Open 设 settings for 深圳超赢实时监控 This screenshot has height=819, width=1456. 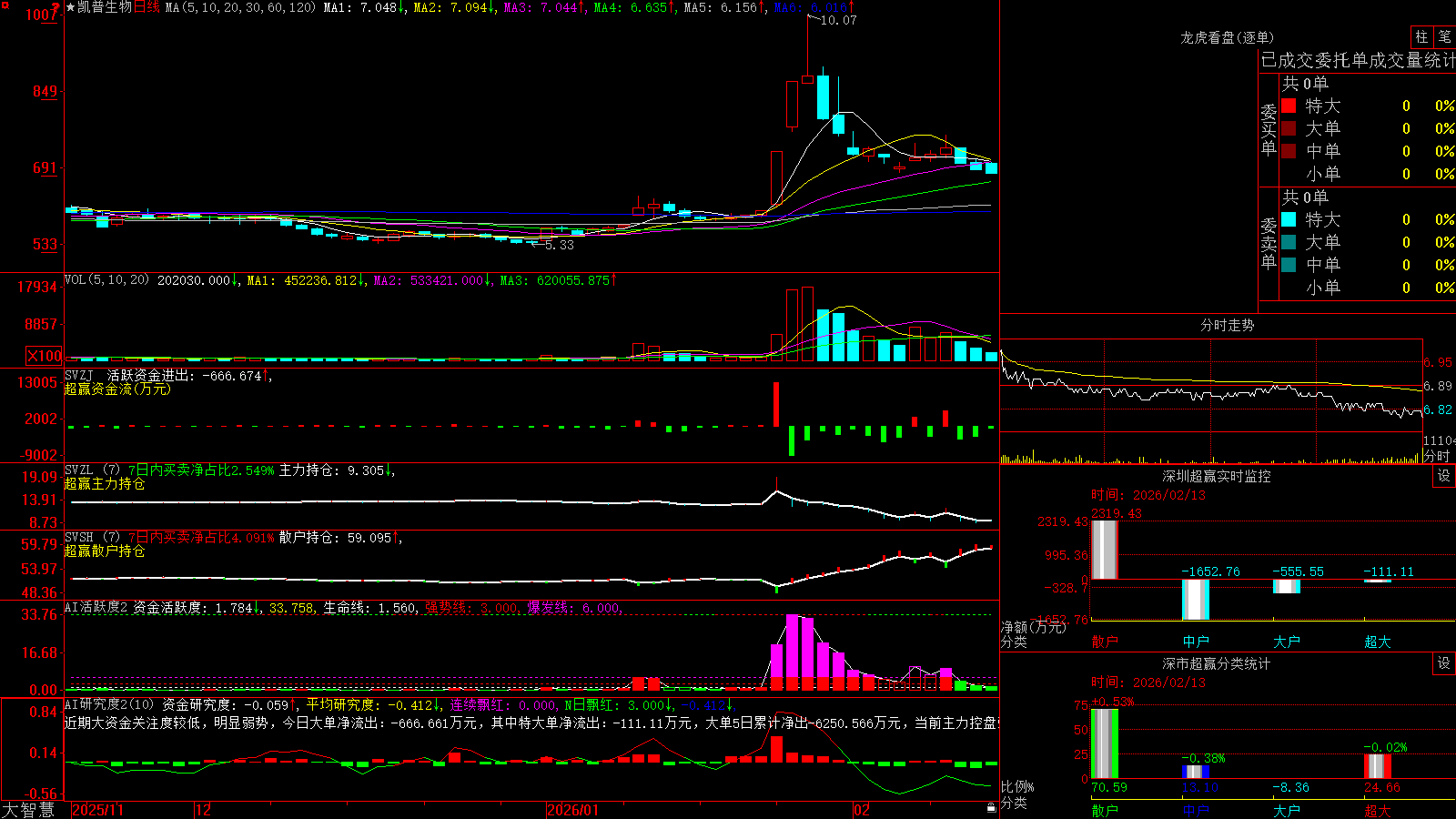tap(1444, 476)
